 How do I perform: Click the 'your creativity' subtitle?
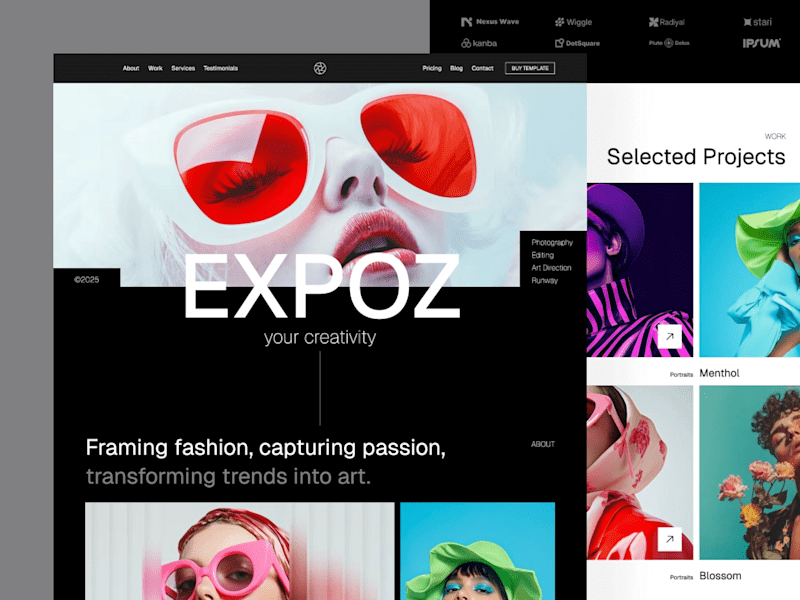point(320,338)
